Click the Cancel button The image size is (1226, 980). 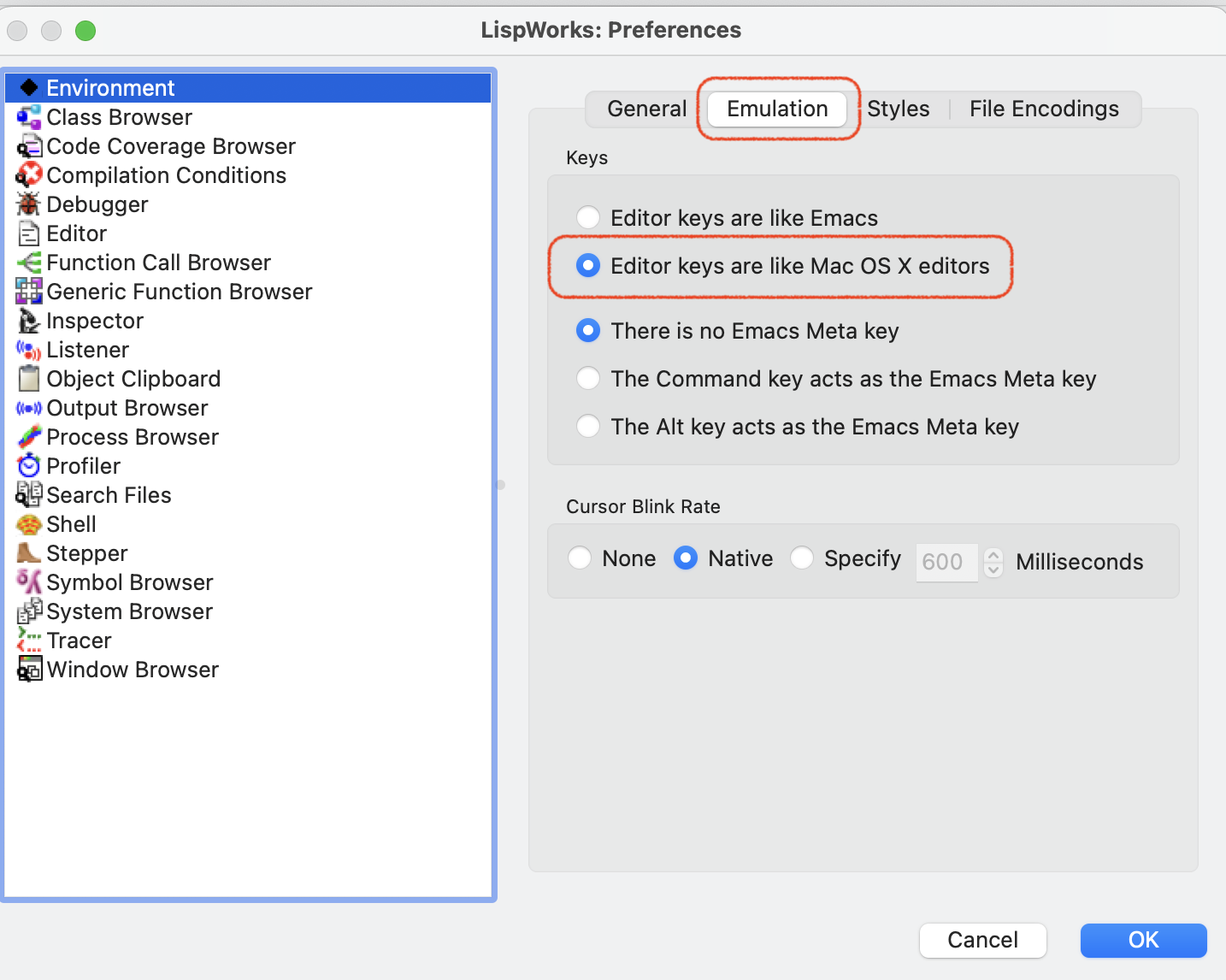click(x=982, y=940)
